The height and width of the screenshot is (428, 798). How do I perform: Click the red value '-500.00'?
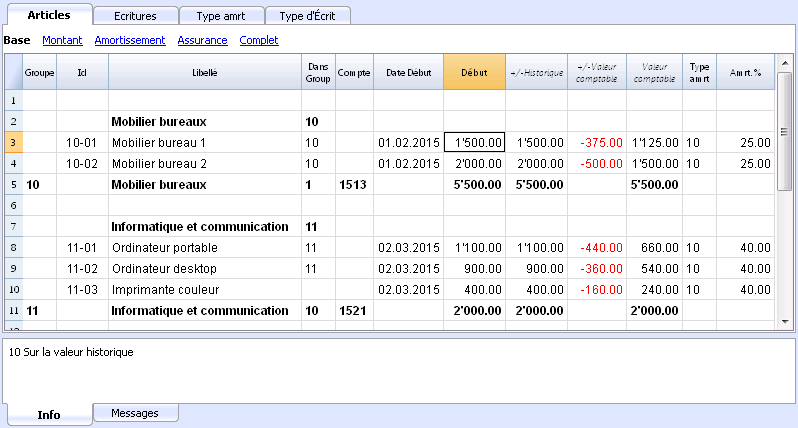pyautogui.click(x=597, y=163)
